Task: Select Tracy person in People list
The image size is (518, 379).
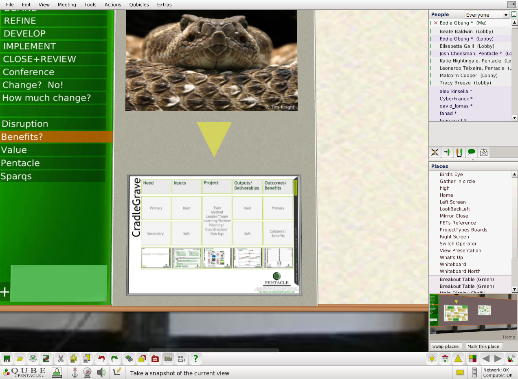Action: coord(465,83)
